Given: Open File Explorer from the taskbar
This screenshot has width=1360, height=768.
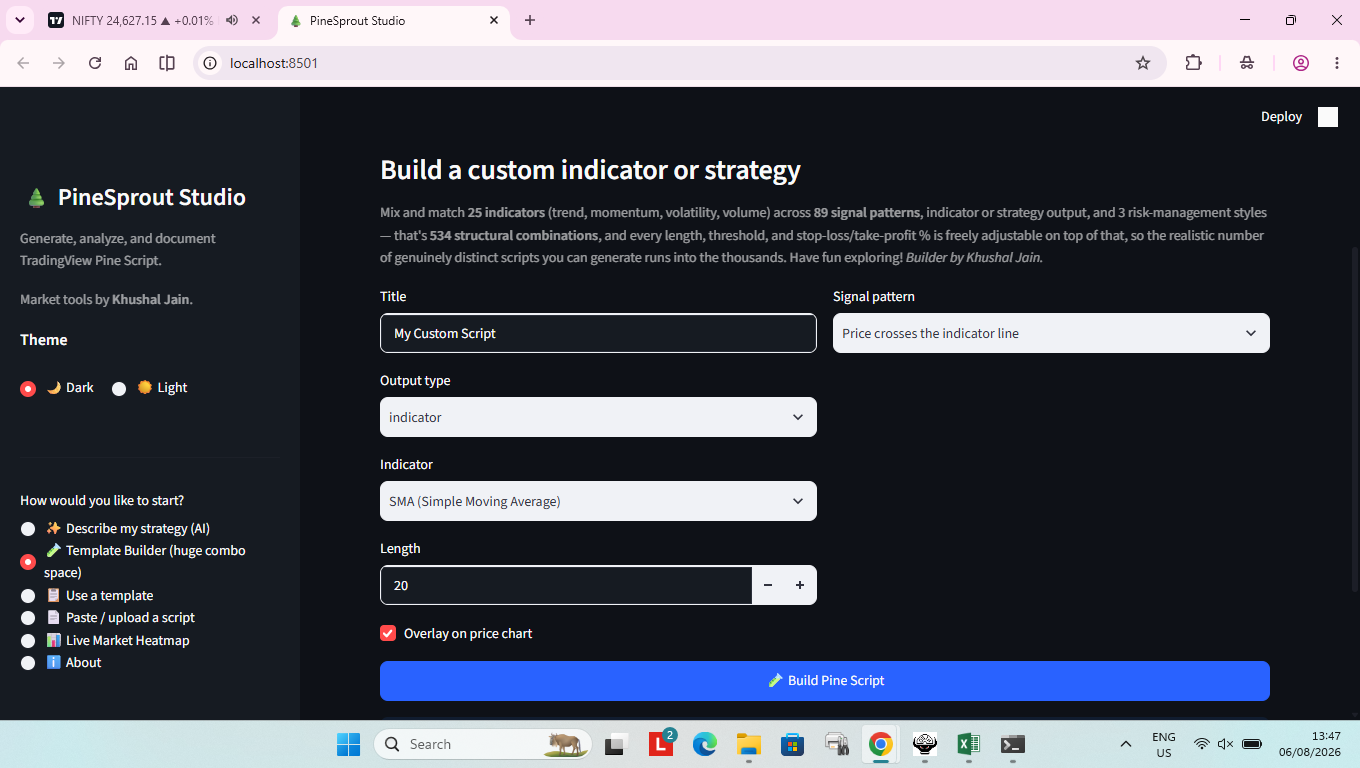Looking at the screenshot, I should coord(749,744).
